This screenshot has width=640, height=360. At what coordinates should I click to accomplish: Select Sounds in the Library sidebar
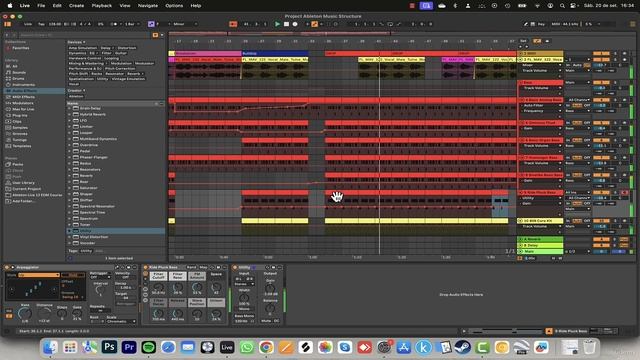coord(19,72)
